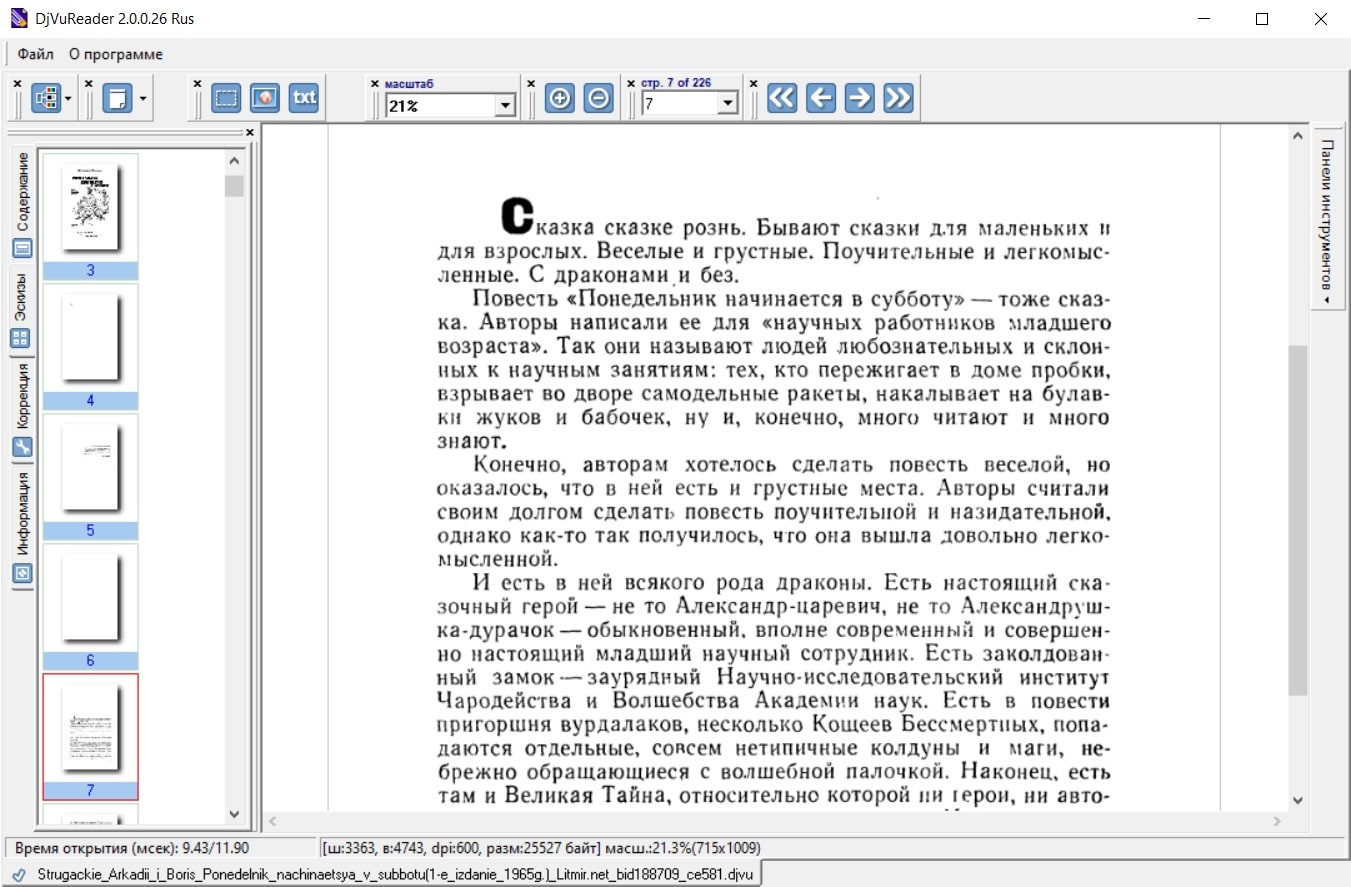Click the horizontal scrollbar right arrow

[1279, 821]
